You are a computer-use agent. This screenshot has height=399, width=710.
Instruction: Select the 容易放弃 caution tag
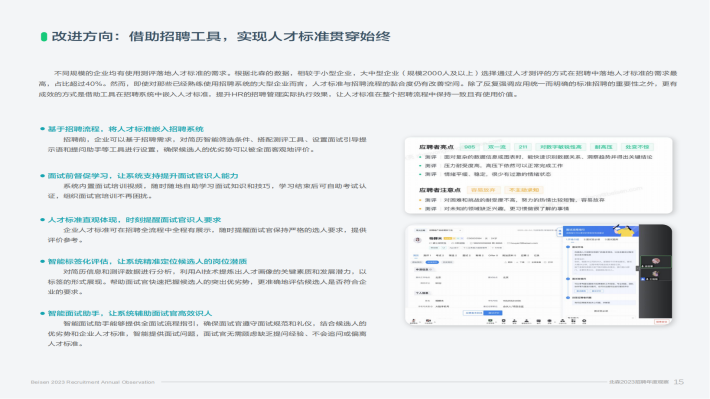[x=483, y=190]
